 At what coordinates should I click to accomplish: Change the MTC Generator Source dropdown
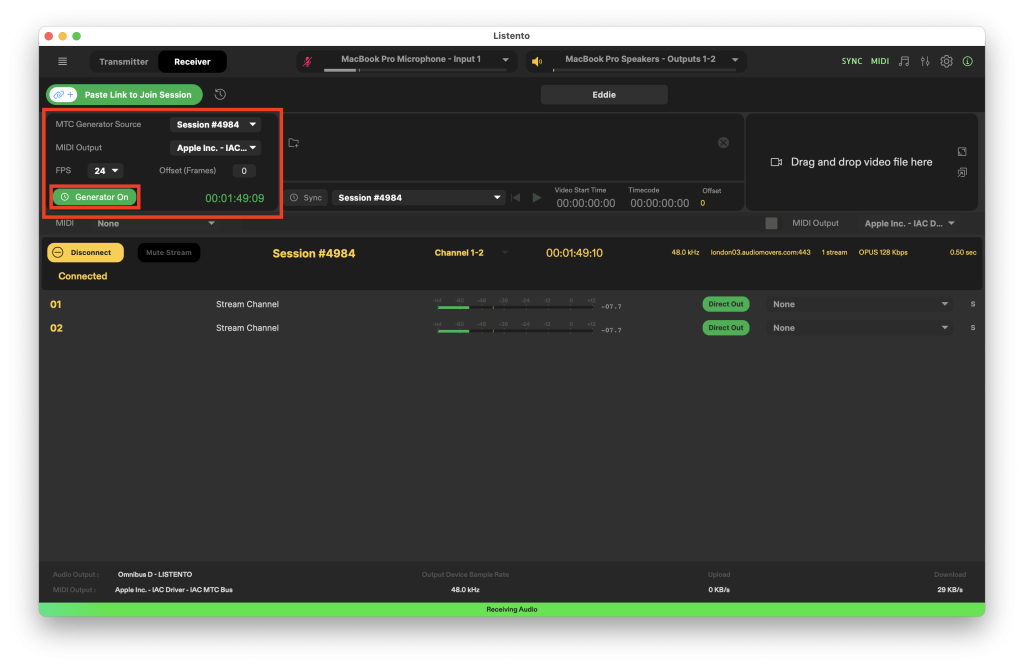pyautogui.click(x=216, y=125)
